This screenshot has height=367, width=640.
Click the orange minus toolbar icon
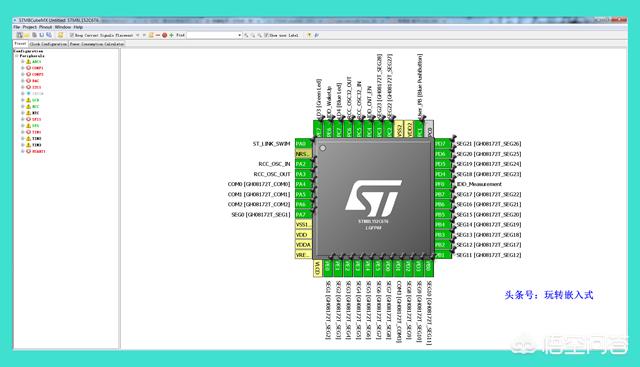tap(158, 35)
